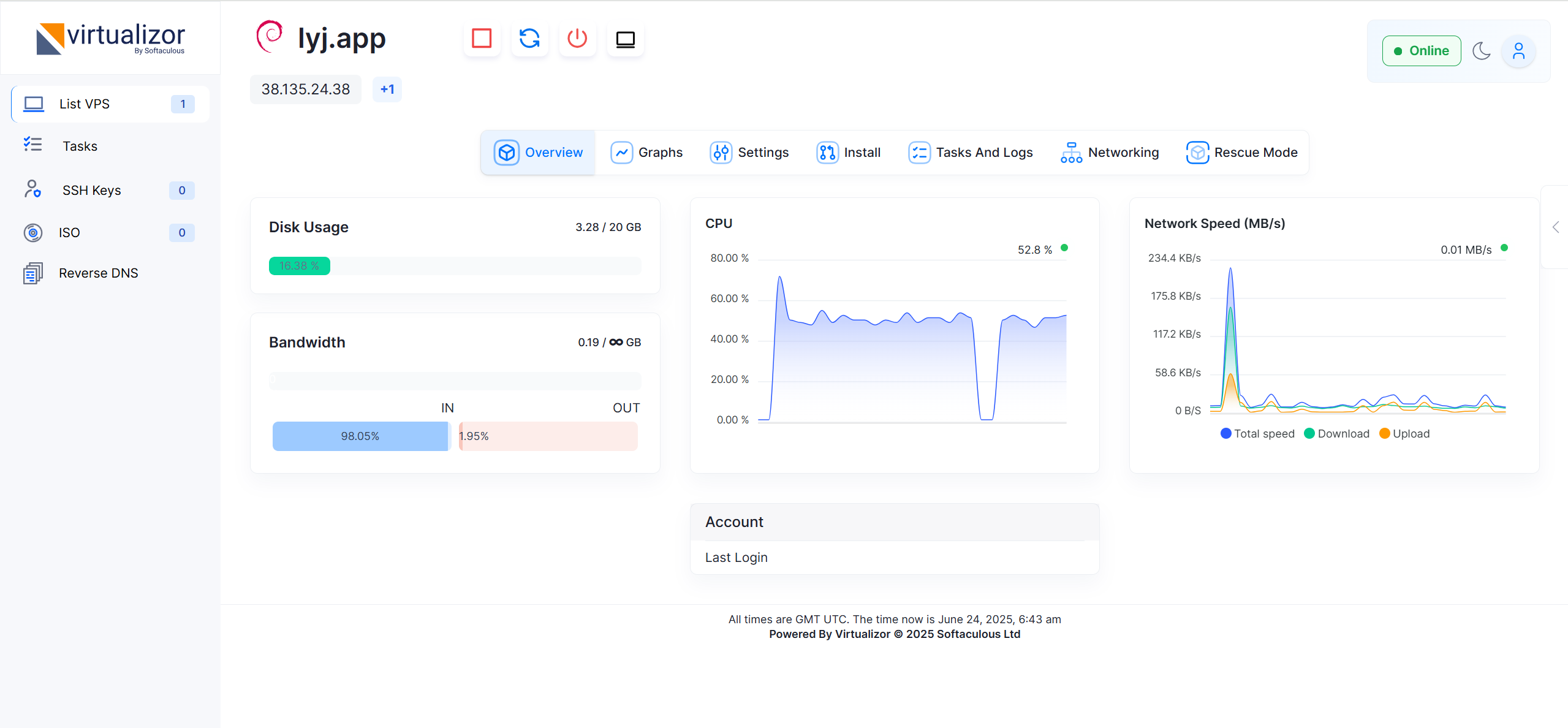Click Powered By Virtualizor footer text
Image resolution: width=1568 pixels, height=728 pixels.
click(x=895, y=634)
